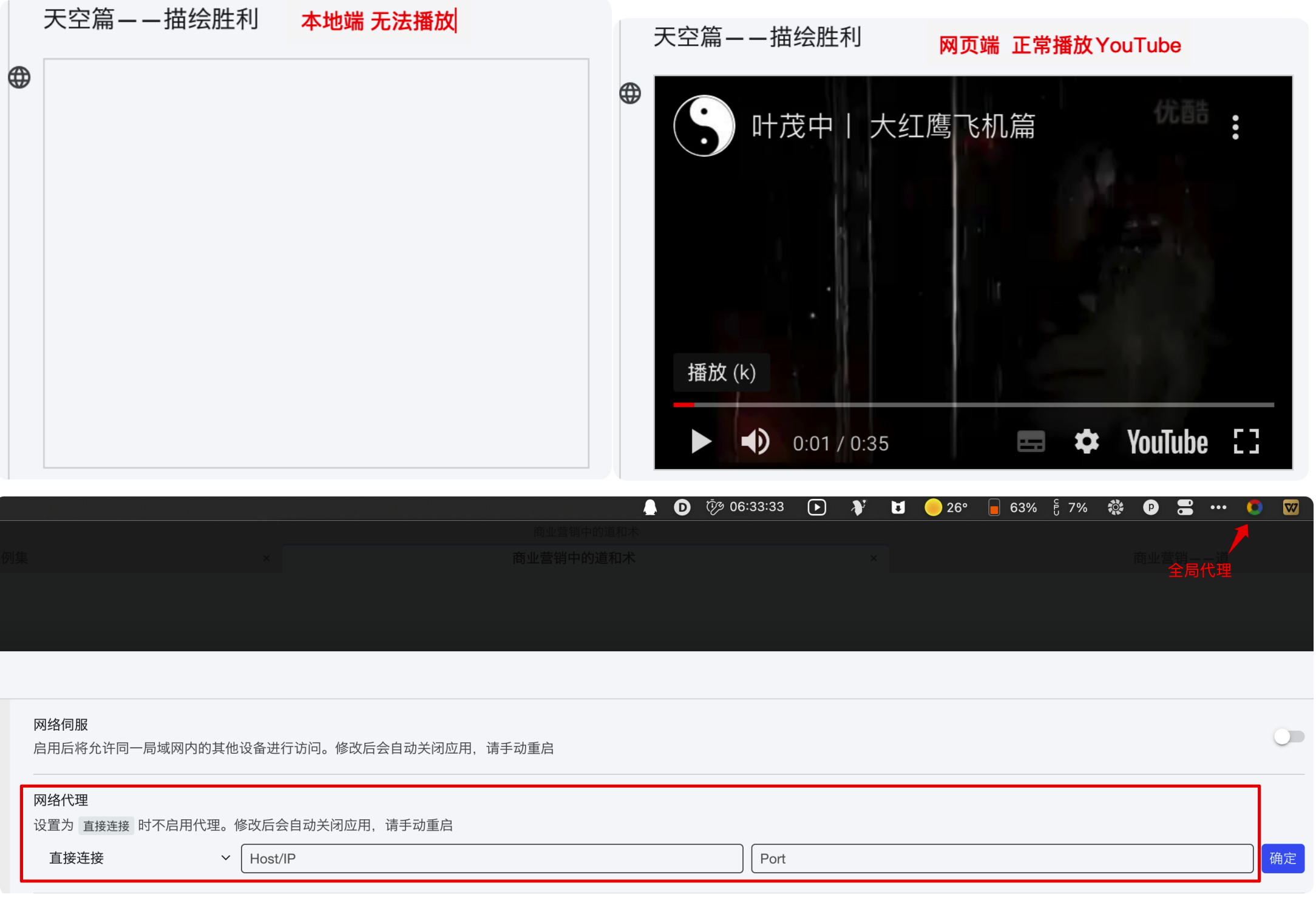Open the globe icon beside the left video block
This screenshot has height=897, width=1316.
tap(19, 78)
